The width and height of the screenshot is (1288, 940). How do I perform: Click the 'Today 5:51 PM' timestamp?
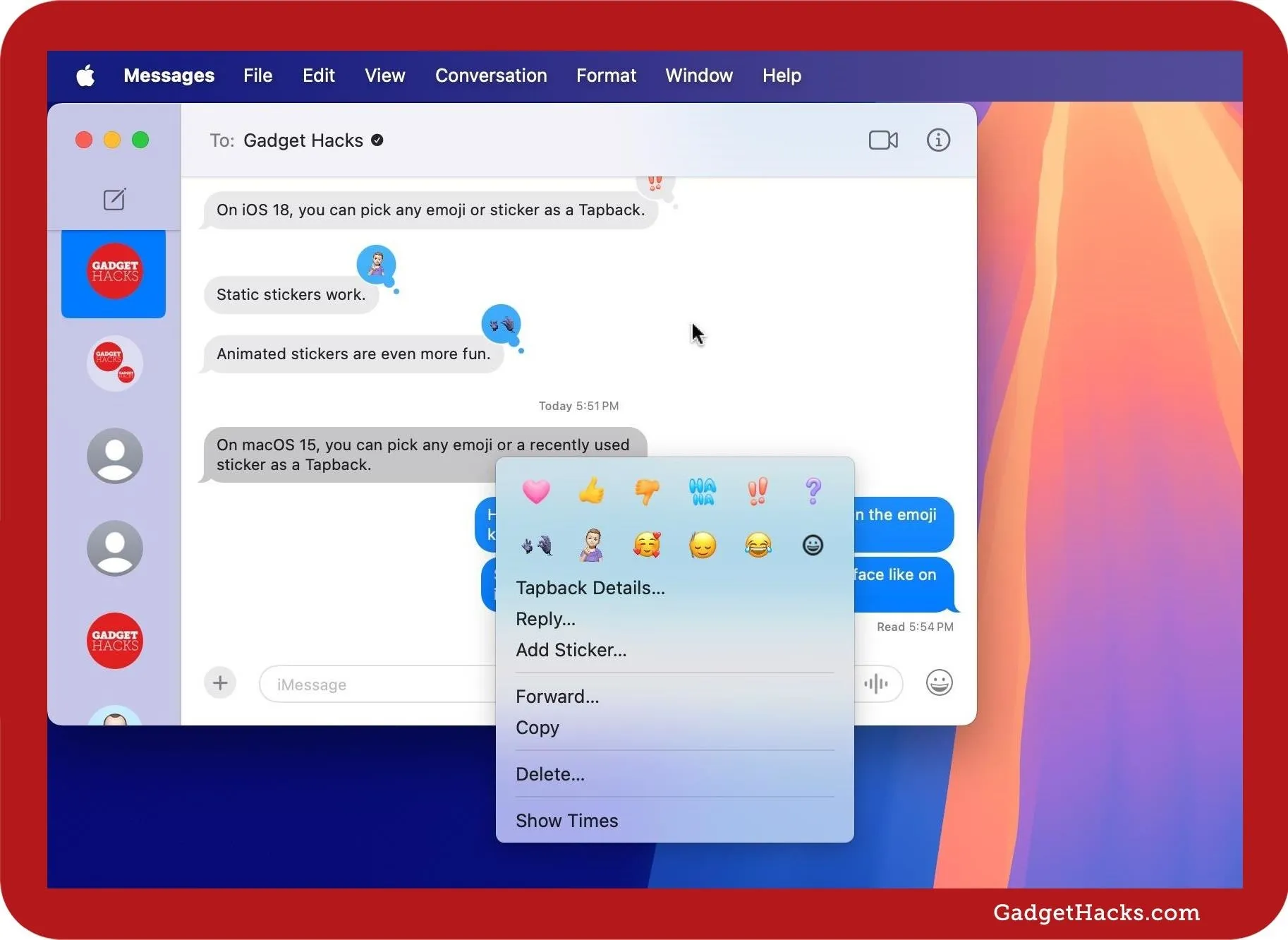(x=578, y=406)
